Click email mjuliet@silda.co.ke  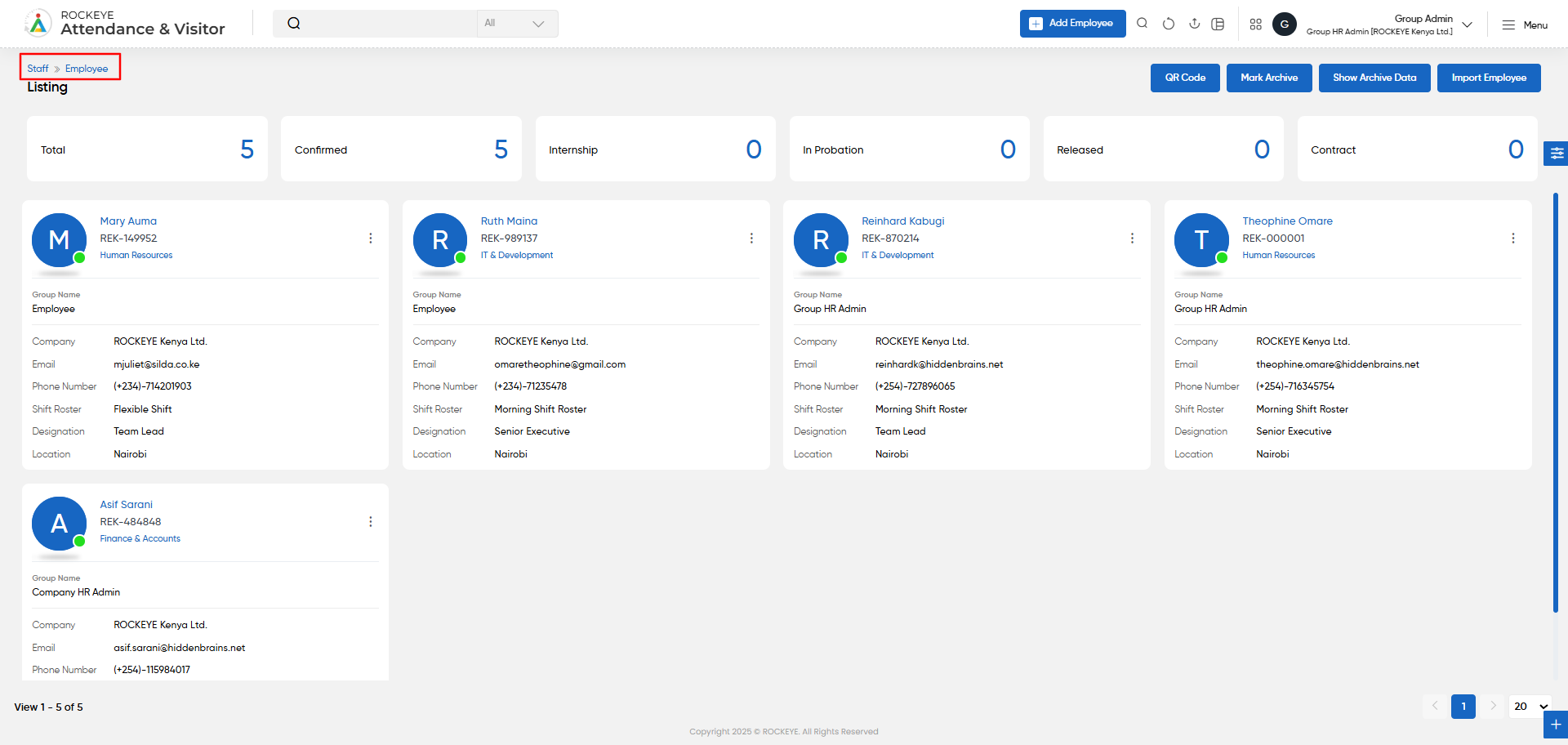pyautogui.click(x=157, y=364)
